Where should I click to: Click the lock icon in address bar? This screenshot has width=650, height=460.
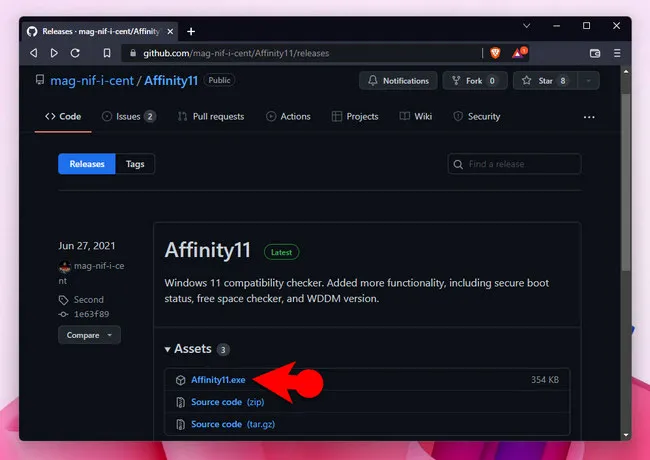tap(133, 53)
